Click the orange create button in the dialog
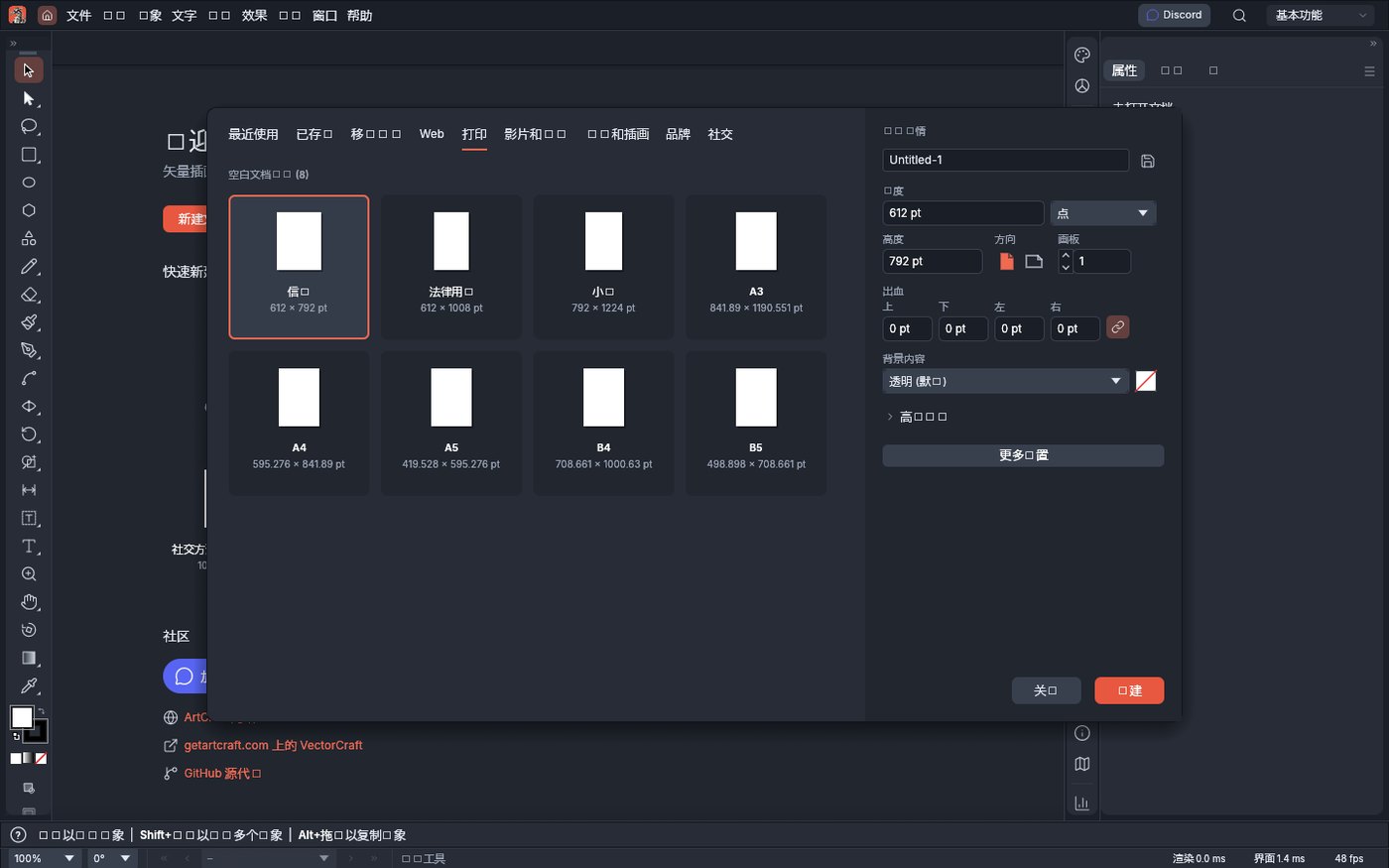Screen dimensions: 1389x868 pos(1129,690)
